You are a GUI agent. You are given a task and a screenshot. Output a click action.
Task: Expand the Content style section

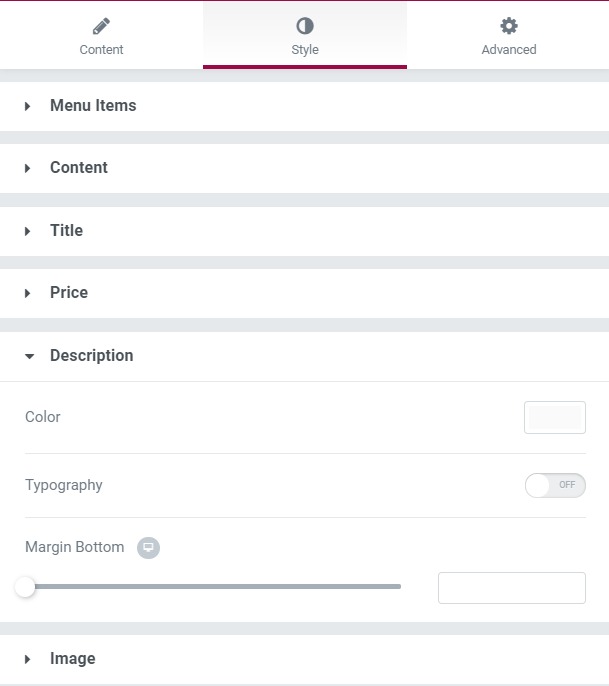(304, 168)
